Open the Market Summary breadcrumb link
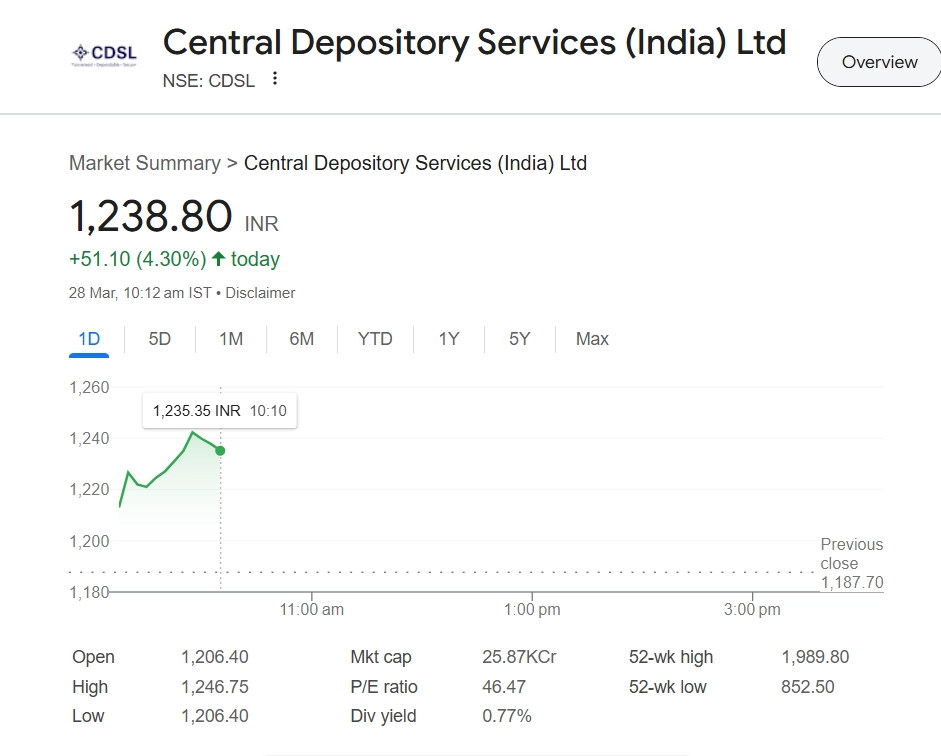This screenshot has width=941, height=756. [144, 163]
